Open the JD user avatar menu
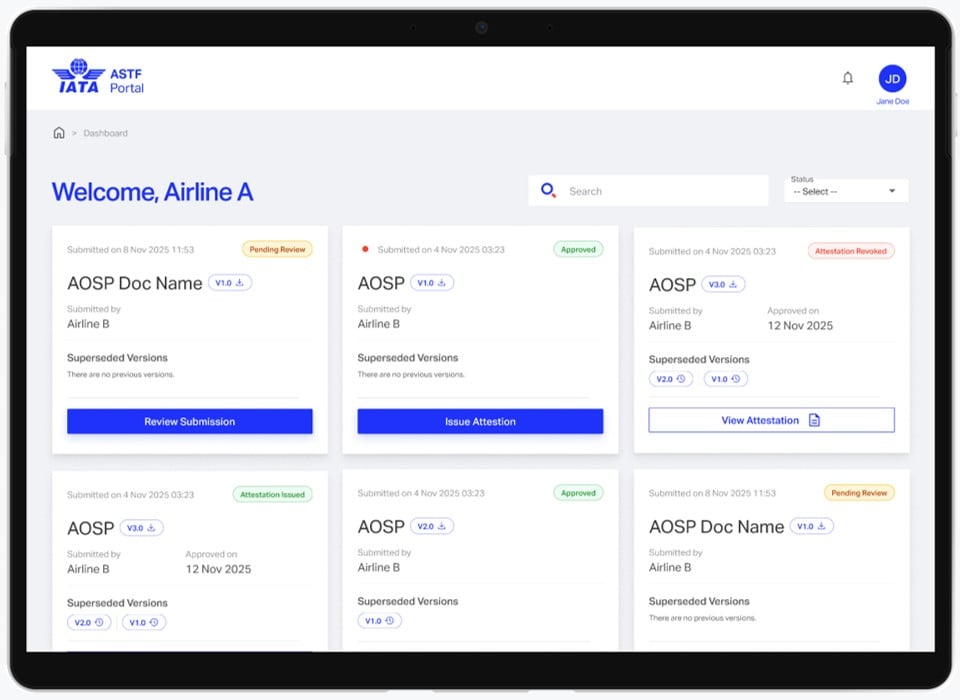The width and height of the screenshot is (960, 700). [892, 78]
